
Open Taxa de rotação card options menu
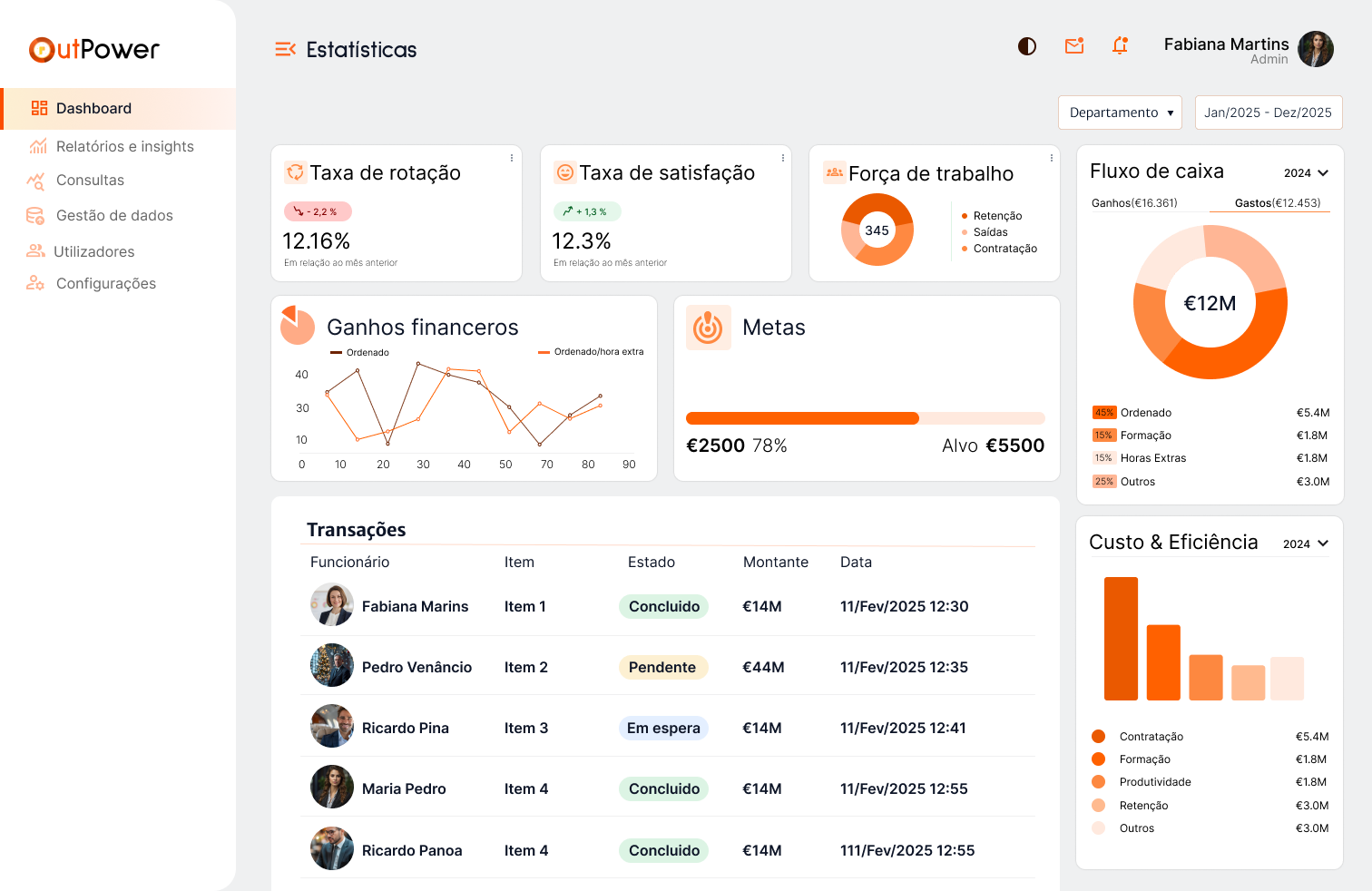pyautogui.click(x=512, y=158)
